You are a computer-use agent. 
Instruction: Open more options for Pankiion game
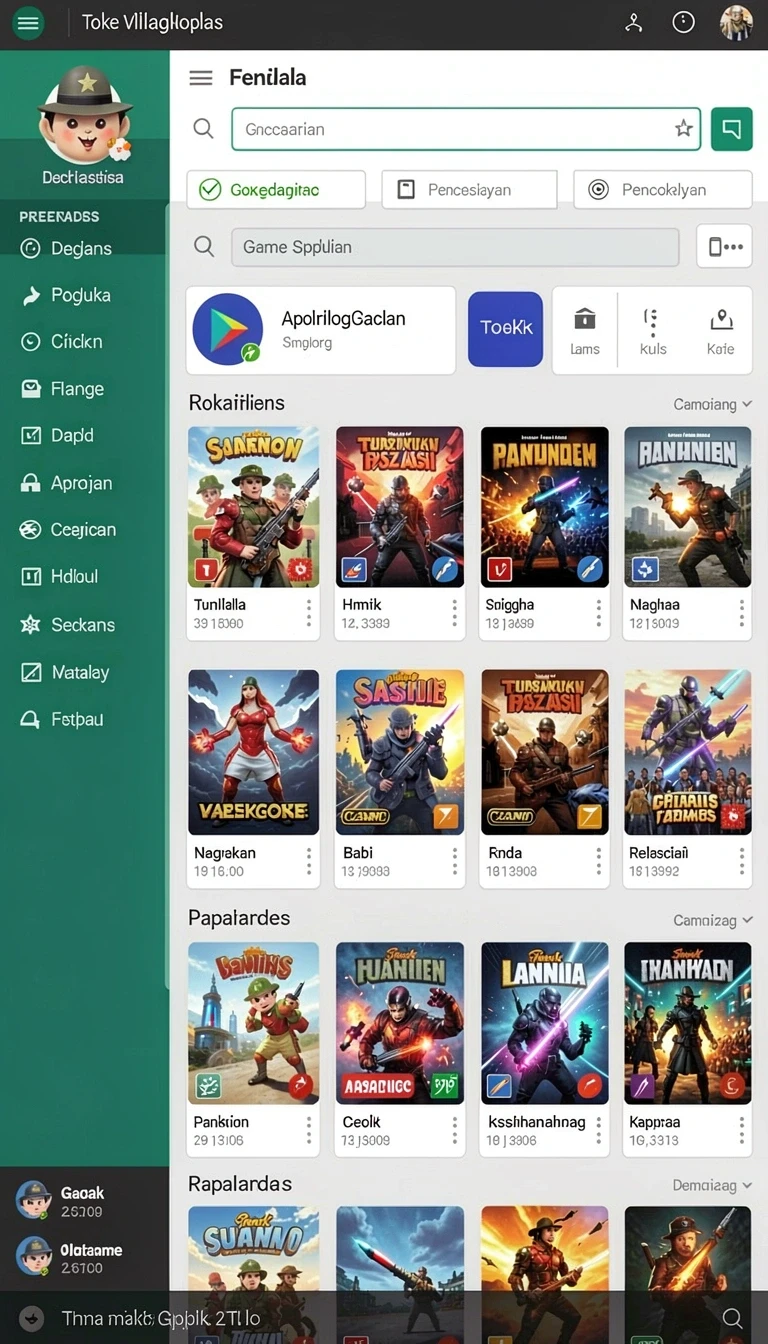click(308, 1130)
